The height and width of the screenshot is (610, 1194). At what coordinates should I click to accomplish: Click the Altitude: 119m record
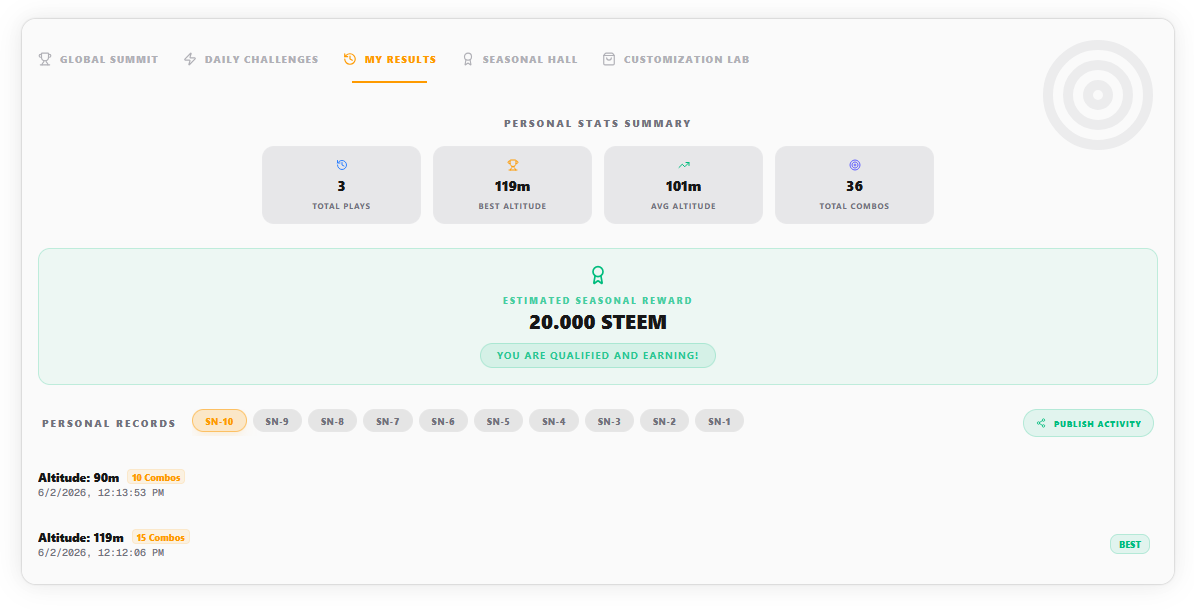tap(598, 545)
